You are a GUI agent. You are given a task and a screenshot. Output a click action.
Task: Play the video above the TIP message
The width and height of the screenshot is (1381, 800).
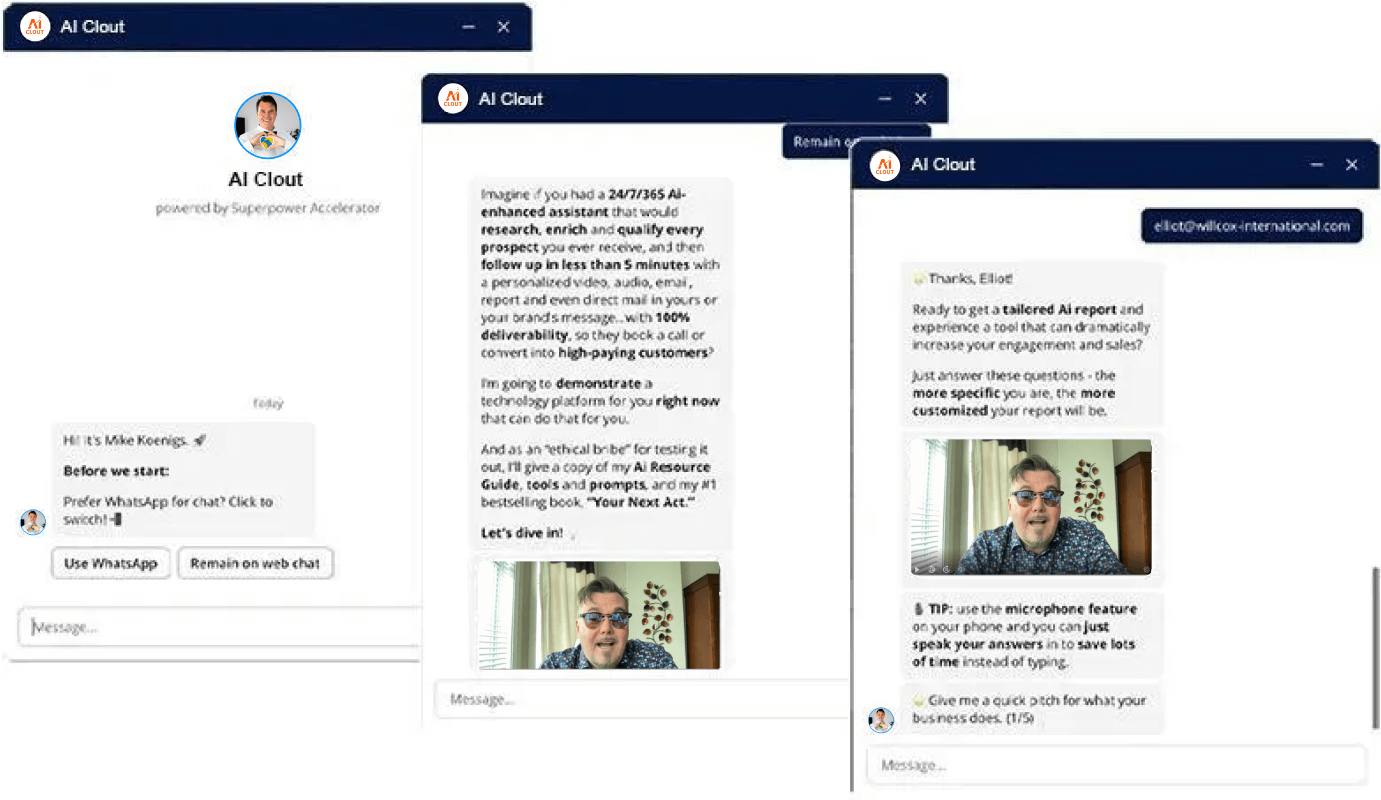click(x=918, y=569)
